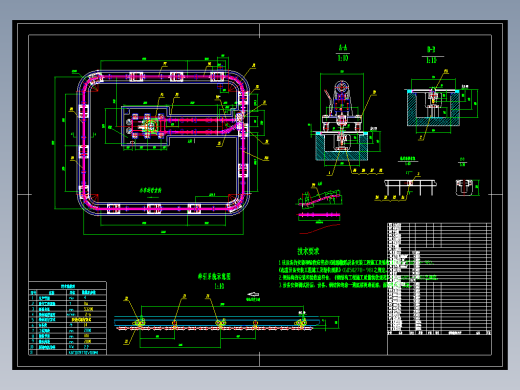Select the chain track side-view diagram
The width and height of the screenshot is (520, 390).
217,323
